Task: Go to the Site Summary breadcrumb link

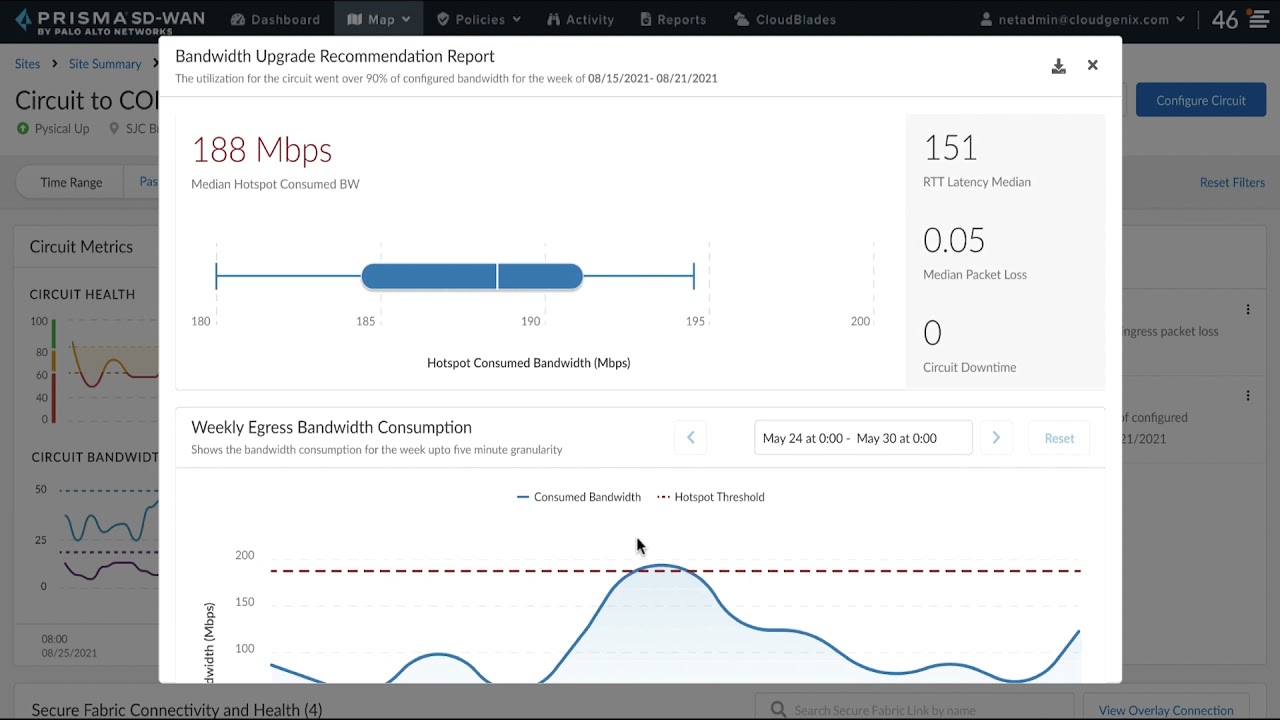Action: pyautogui.click(x=105, y=64)
